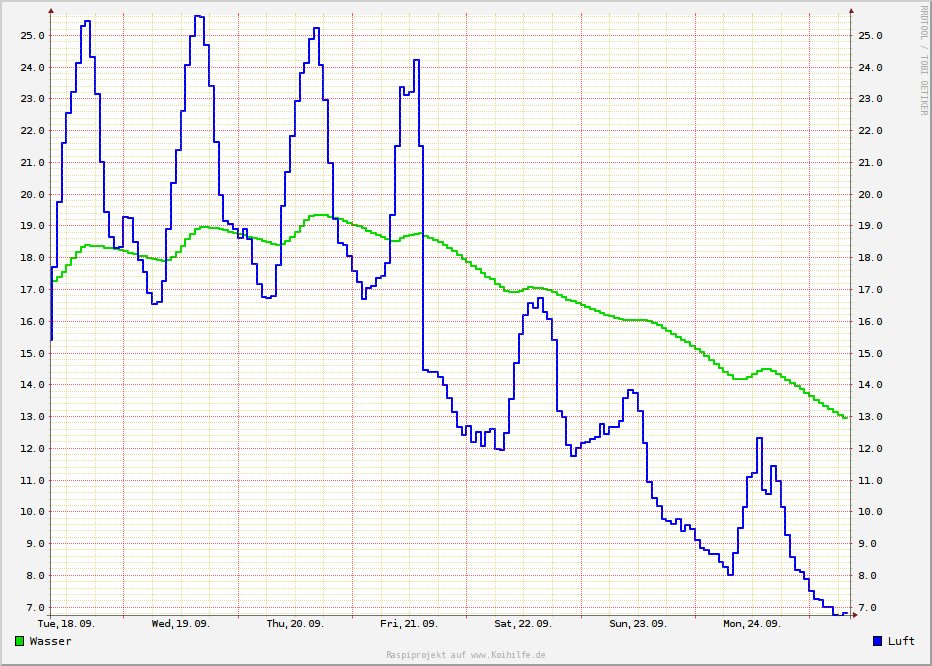Click the red arrow atop right axis
The width and height of the screenshot is (932, 666).
[851, 10]
